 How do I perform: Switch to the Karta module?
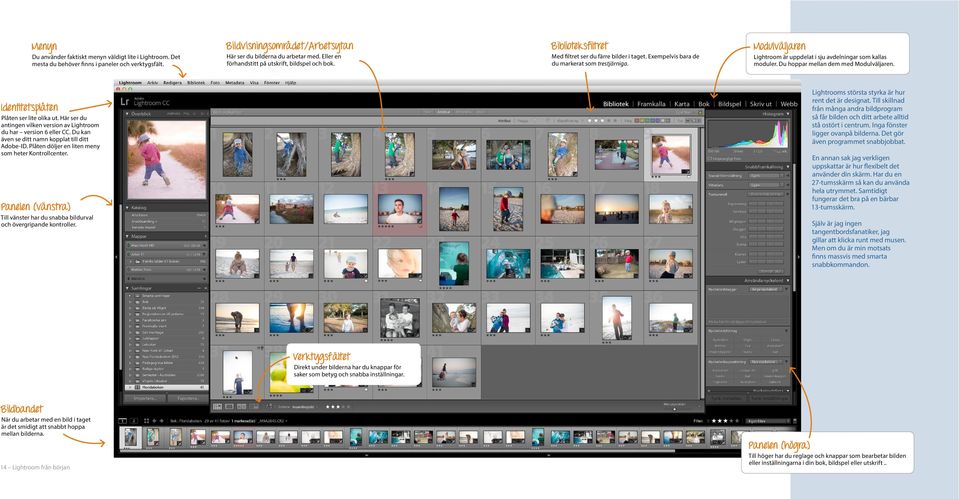[x=682, y=104]
